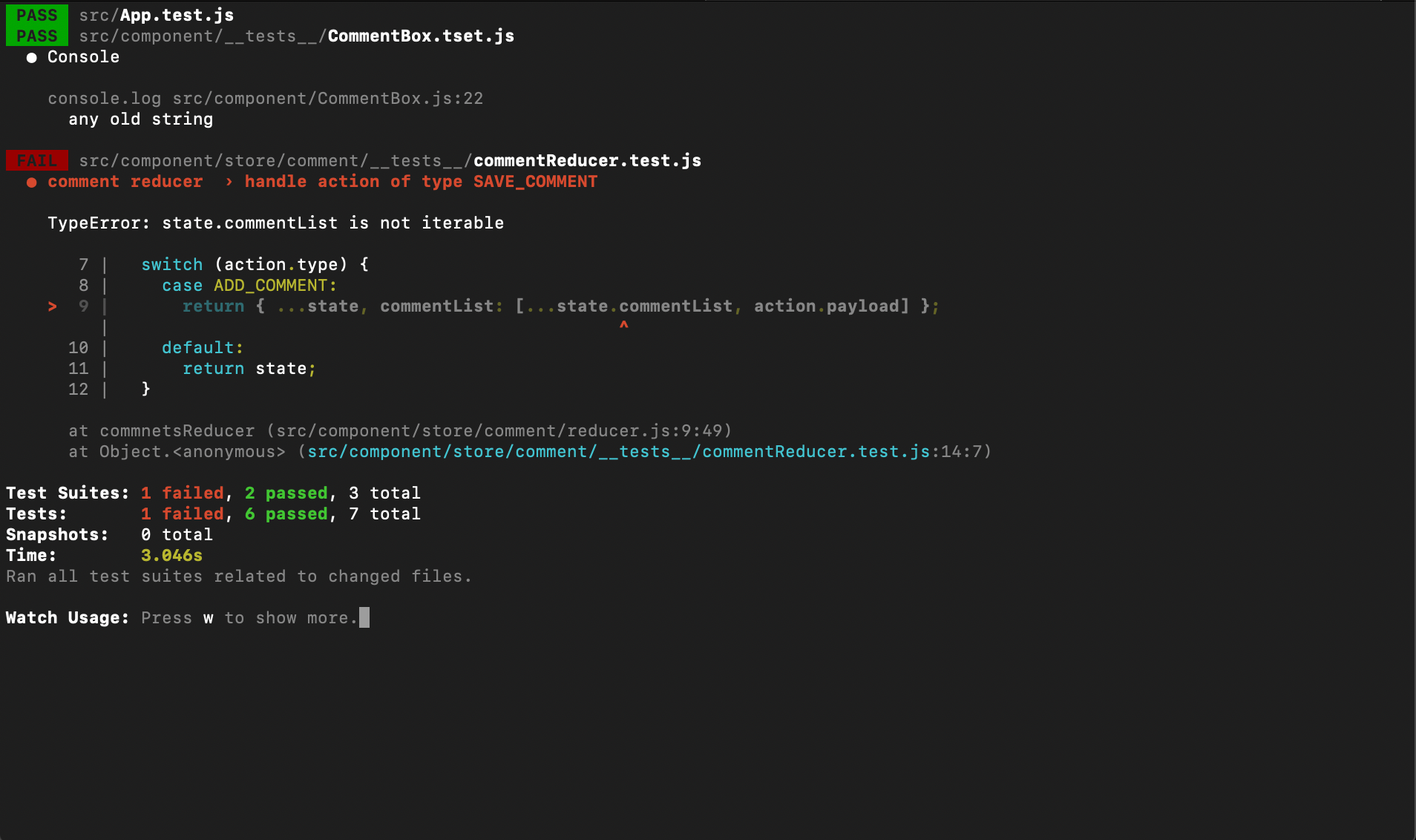Viewport: 1416px width, 840px height.
Task: Click the Snapshots '0 total' value
Action: pos(177,534)
